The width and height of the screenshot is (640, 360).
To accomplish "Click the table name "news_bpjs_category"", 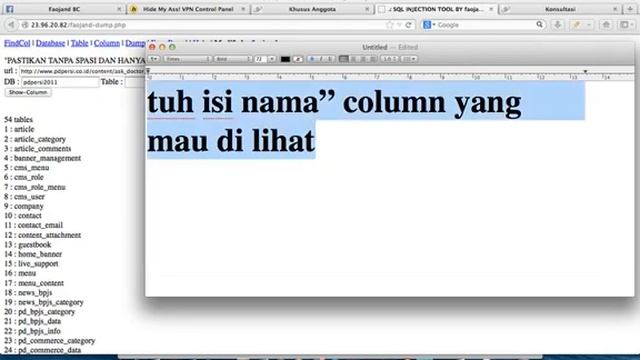I will click(x=51, y=302).
